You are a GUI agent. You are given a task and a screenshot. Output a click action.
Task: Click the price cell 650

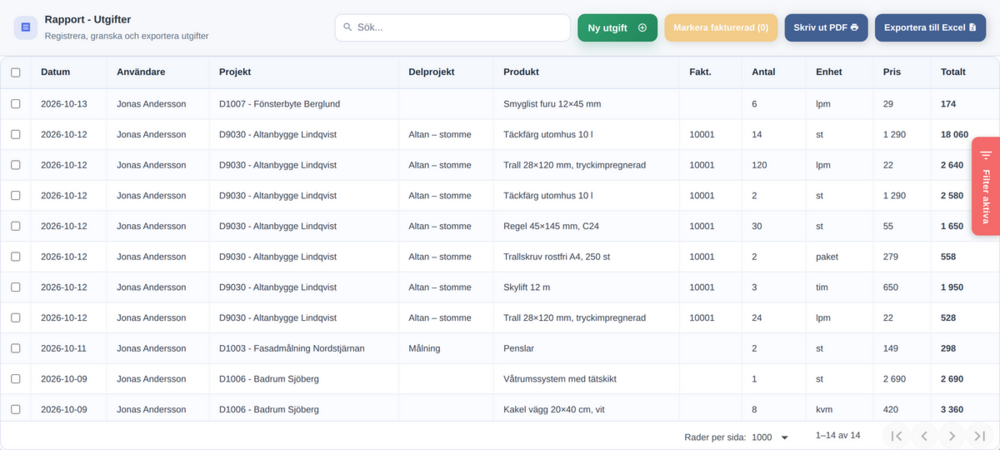pos(891,287)
